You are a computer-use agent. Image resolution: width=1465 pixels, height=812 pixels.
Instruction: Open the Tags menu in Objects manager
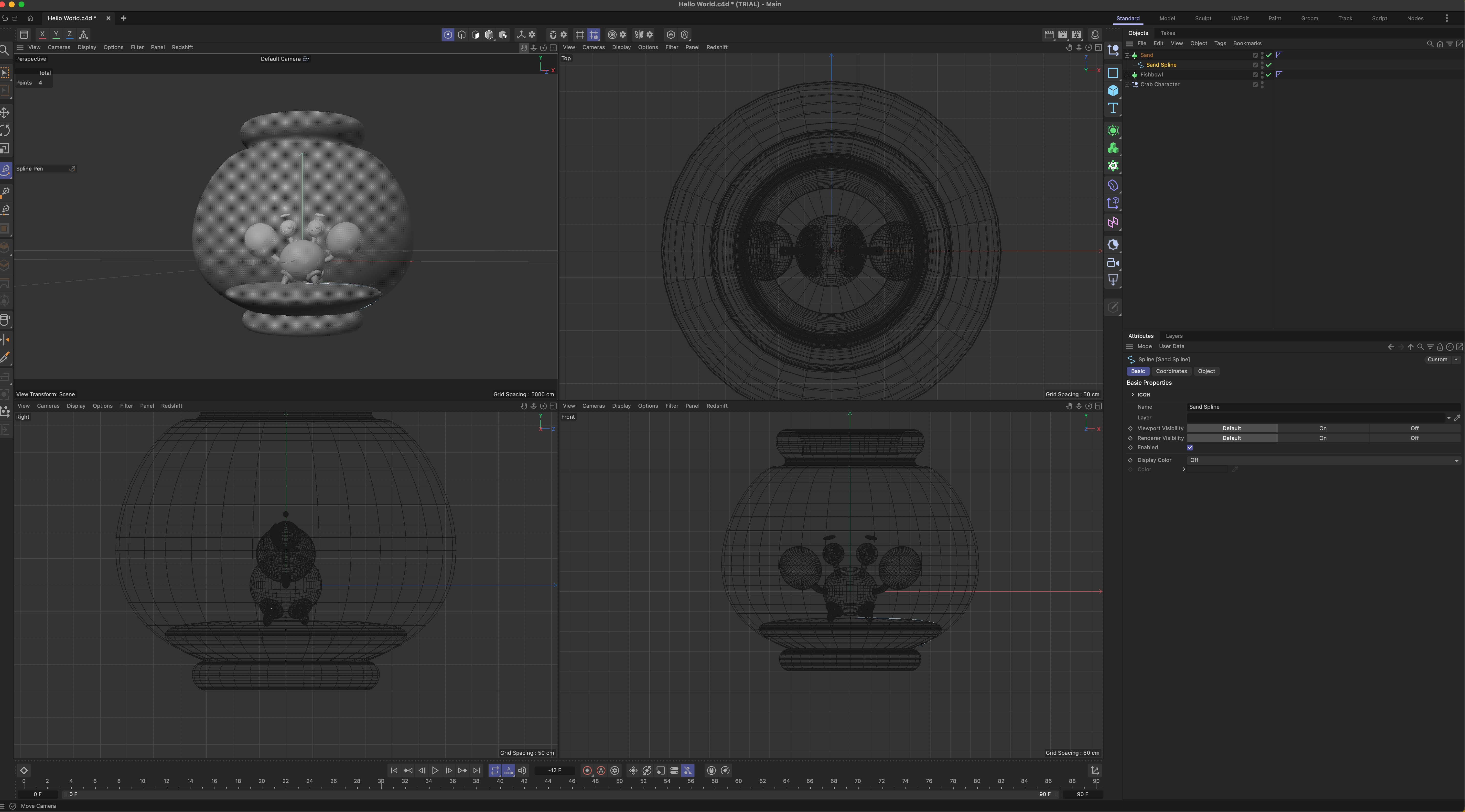click(x=1220, y=44)
